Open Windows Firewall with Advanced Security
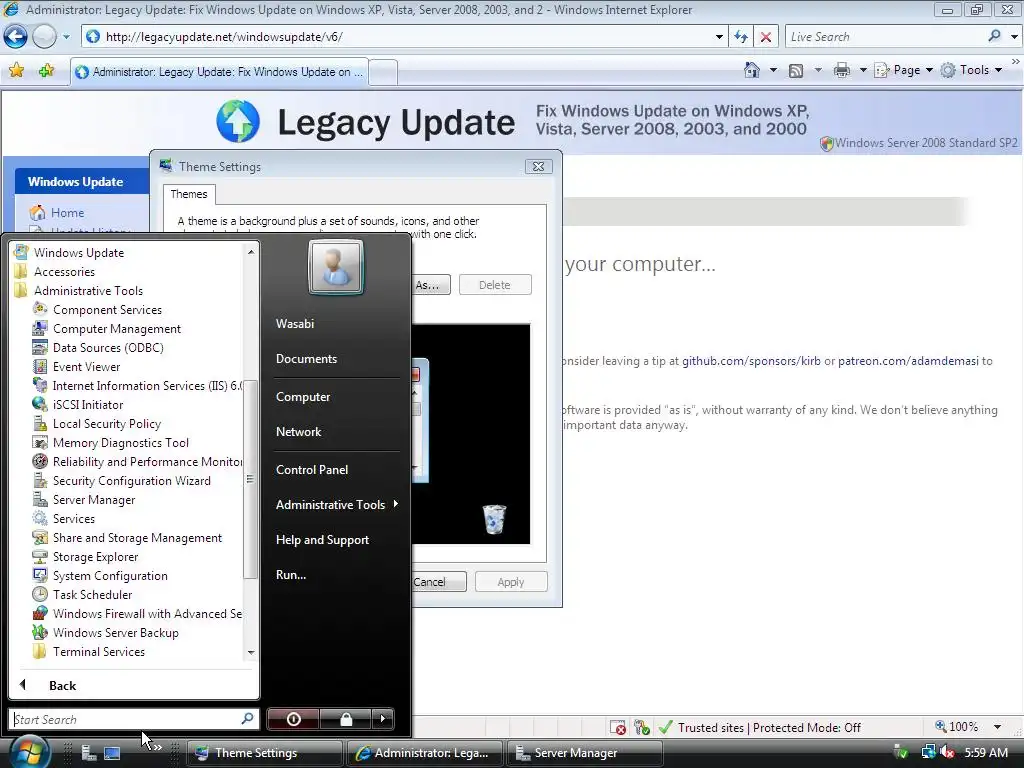Image resolution: width=1024 pixels, height=768 pixels. (x=137, y=613)
